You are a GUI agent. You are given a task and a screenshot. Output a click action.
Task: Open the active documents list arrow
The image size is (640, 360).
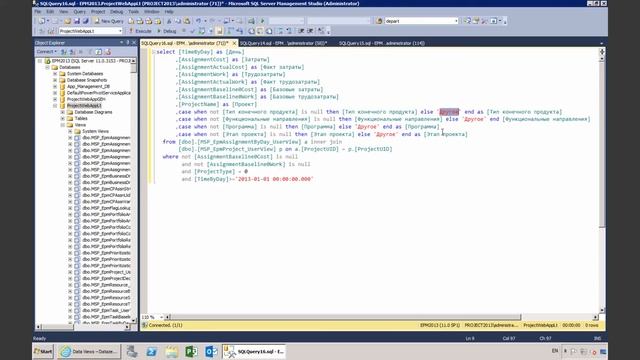coord(601,43)
